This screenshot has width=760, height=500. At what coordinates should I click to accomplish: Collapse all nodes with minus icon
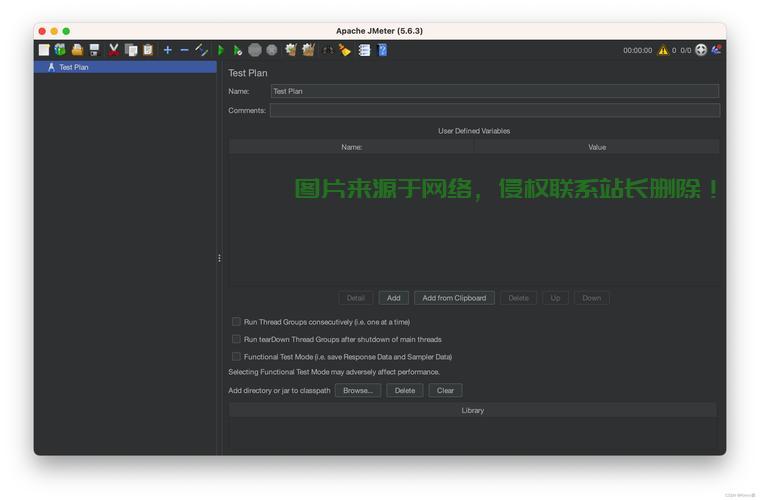184,50
